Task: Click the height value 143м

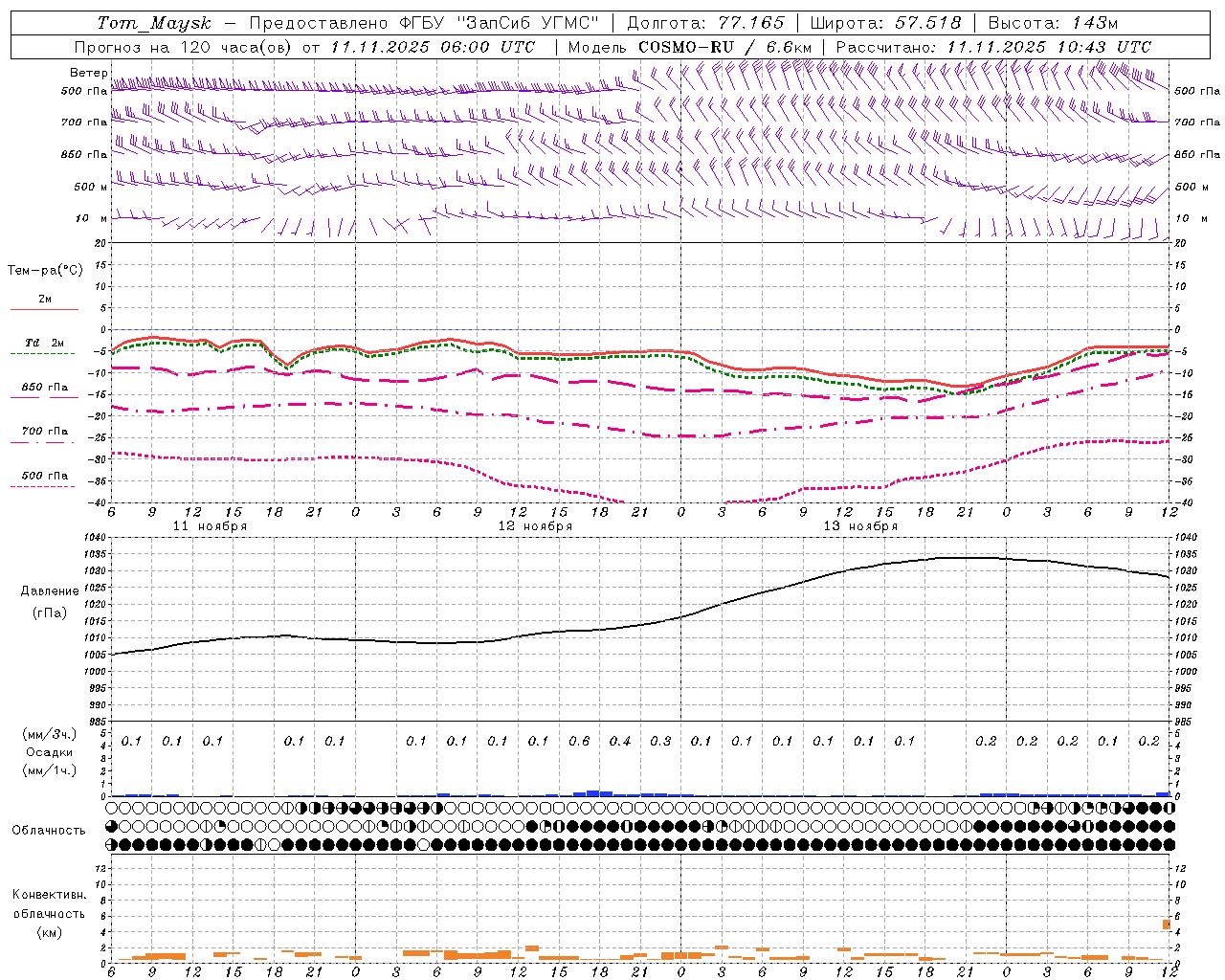Action: tap(1095, 23)
